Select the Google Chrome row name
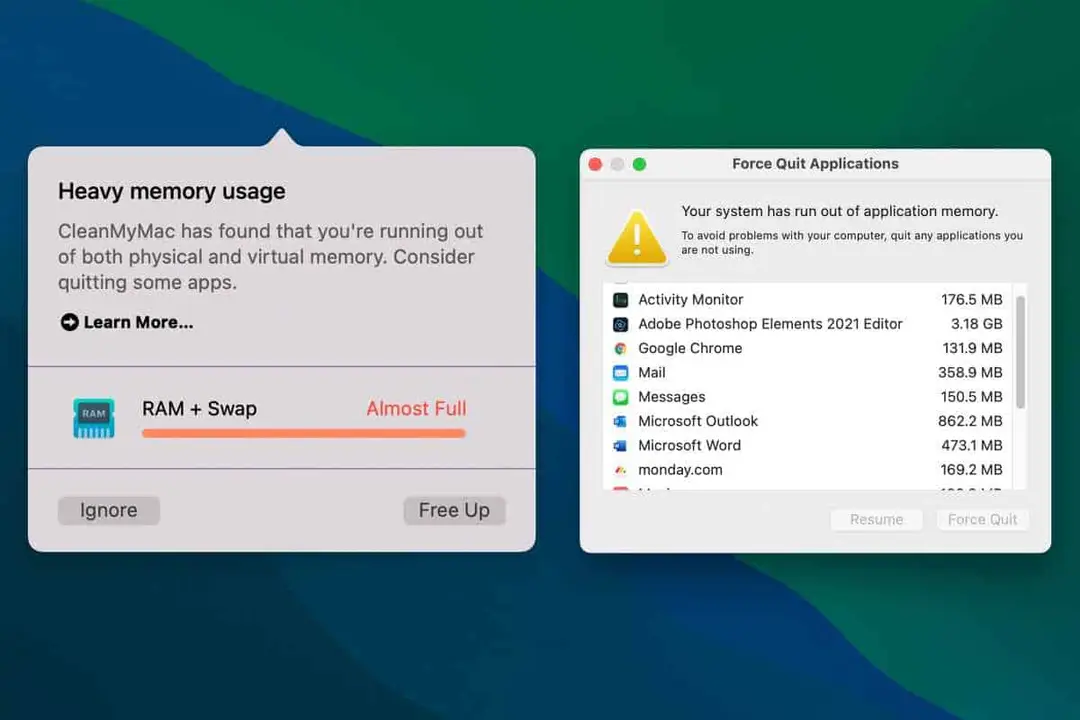The width and height of the screenshot is (1080, 720). [690, 349]
